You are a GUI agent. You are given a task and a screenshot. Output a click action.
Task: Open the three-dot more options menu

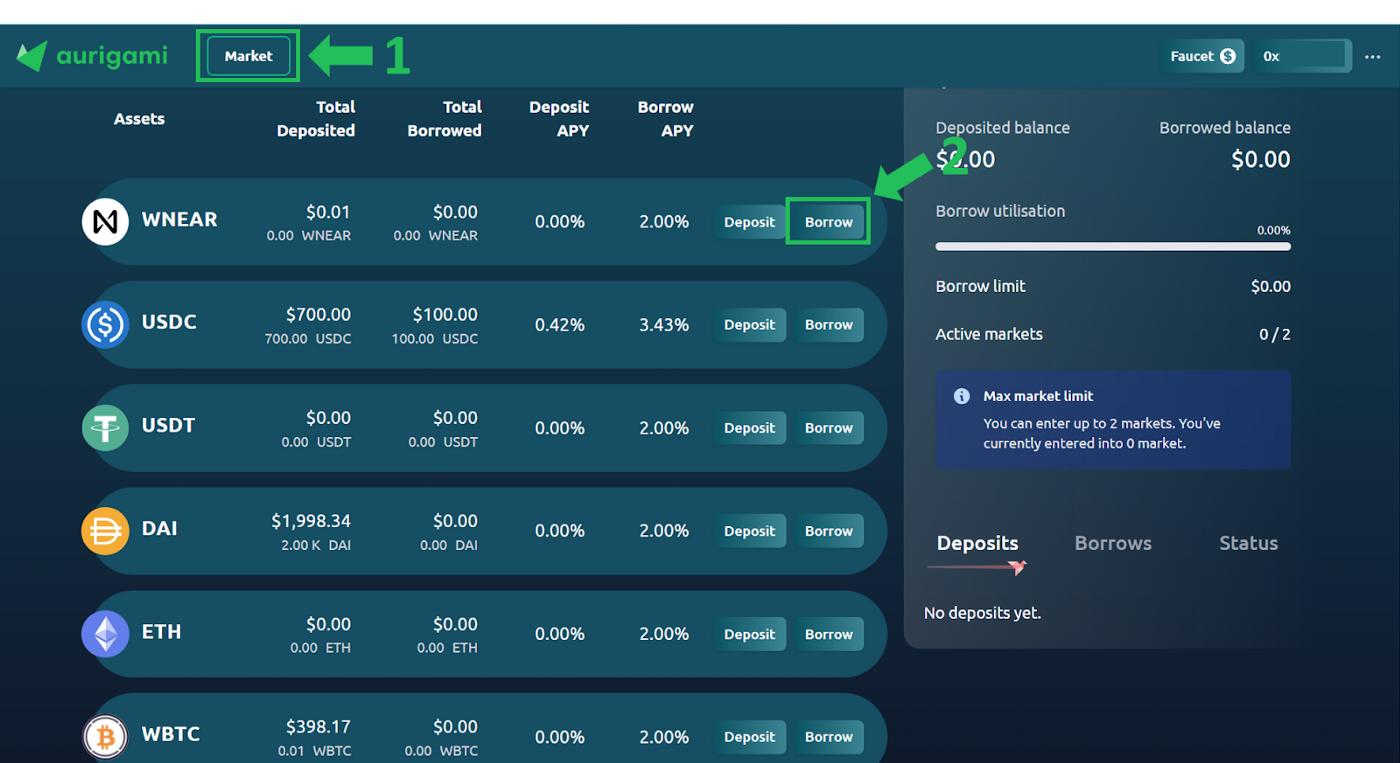[x=1372, y=57]
